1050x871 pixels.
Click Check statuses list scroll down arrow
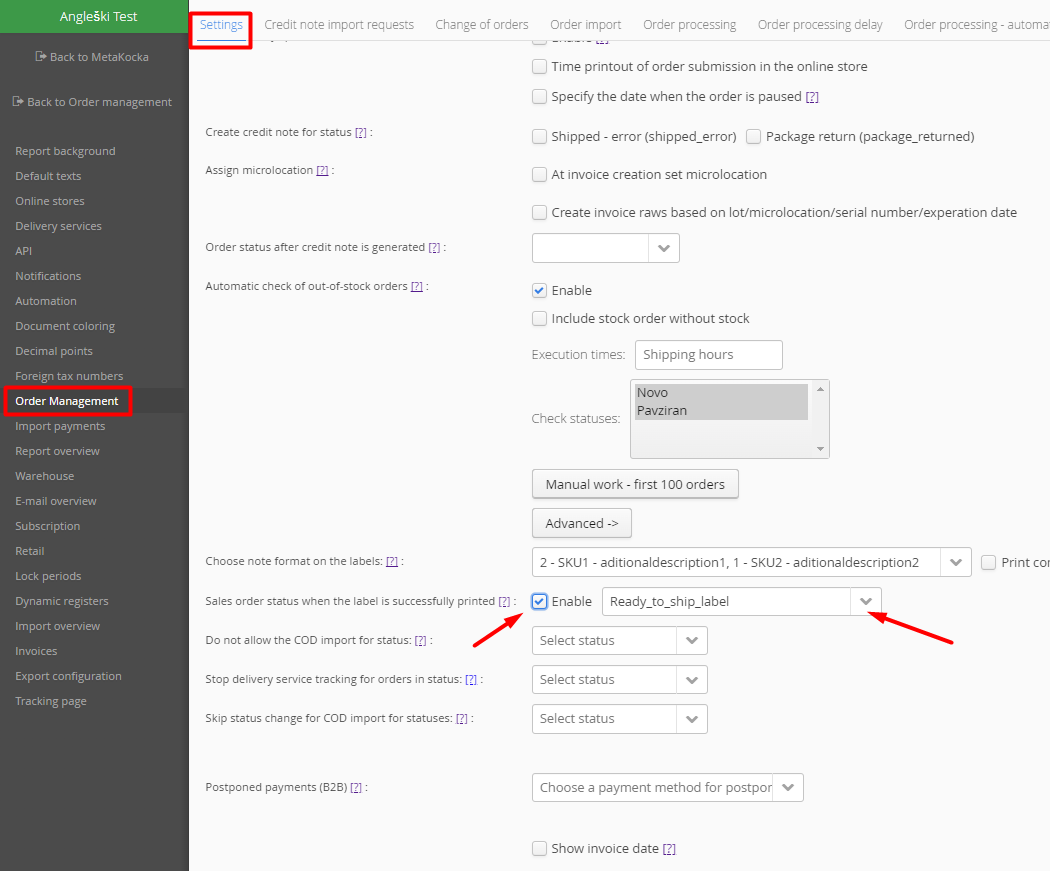click(x=820, y=449)
